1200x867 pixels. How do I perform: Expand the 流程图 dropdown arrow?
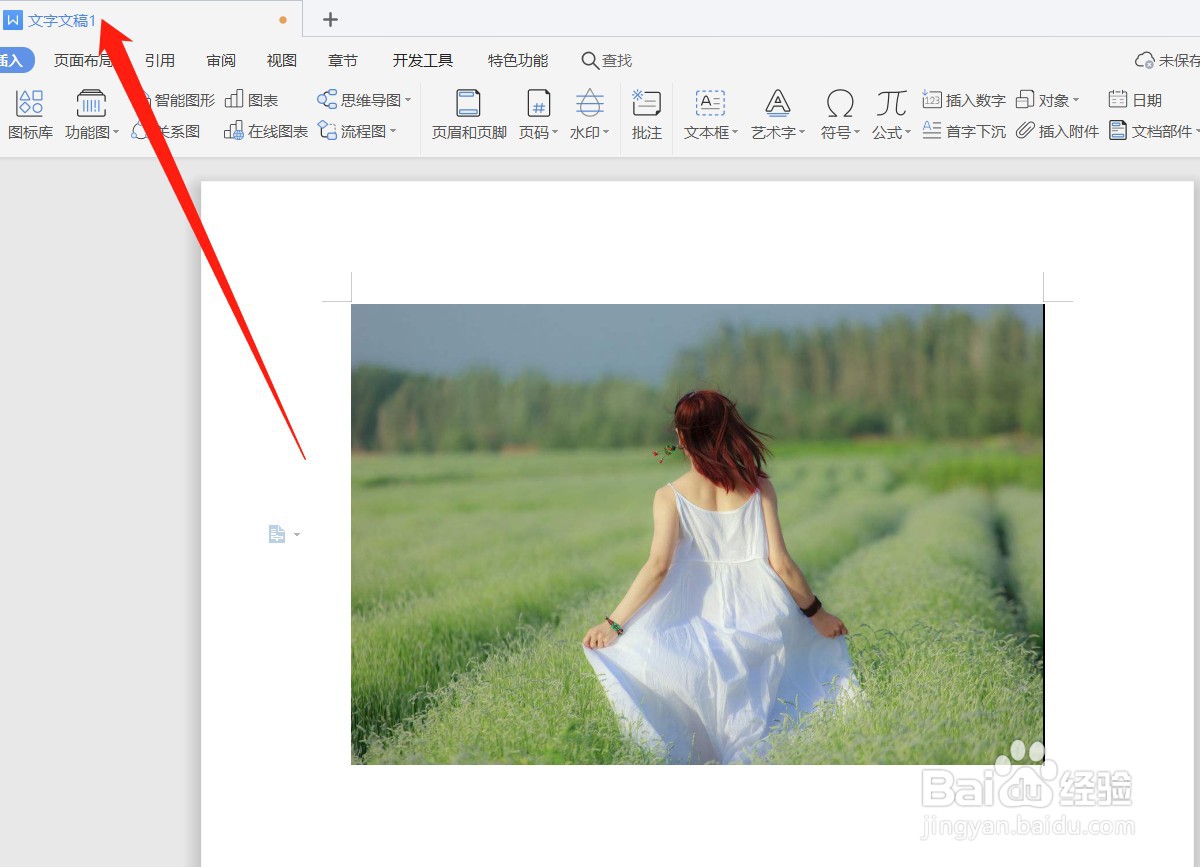[x=393, y=131]
